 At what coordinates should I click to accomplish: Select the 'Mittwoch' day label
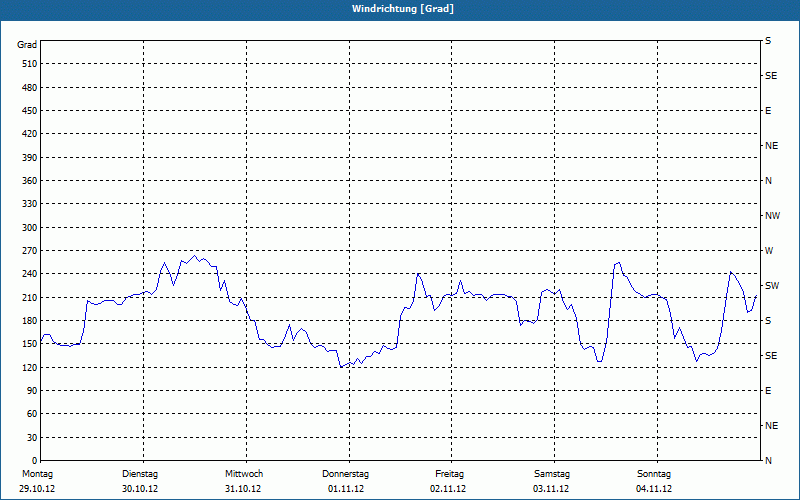click(244, 474)
